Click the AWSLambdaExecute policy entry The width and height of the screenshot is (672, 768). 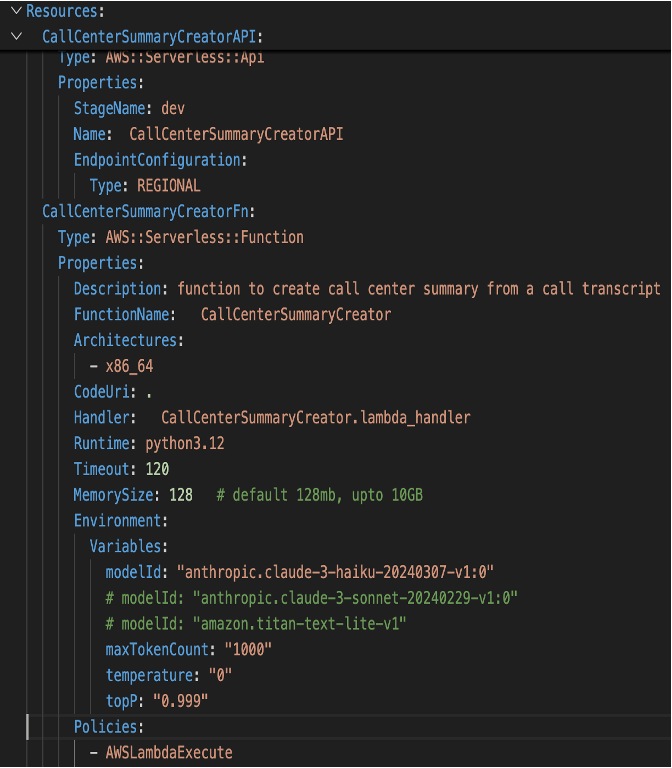point(168,752)
